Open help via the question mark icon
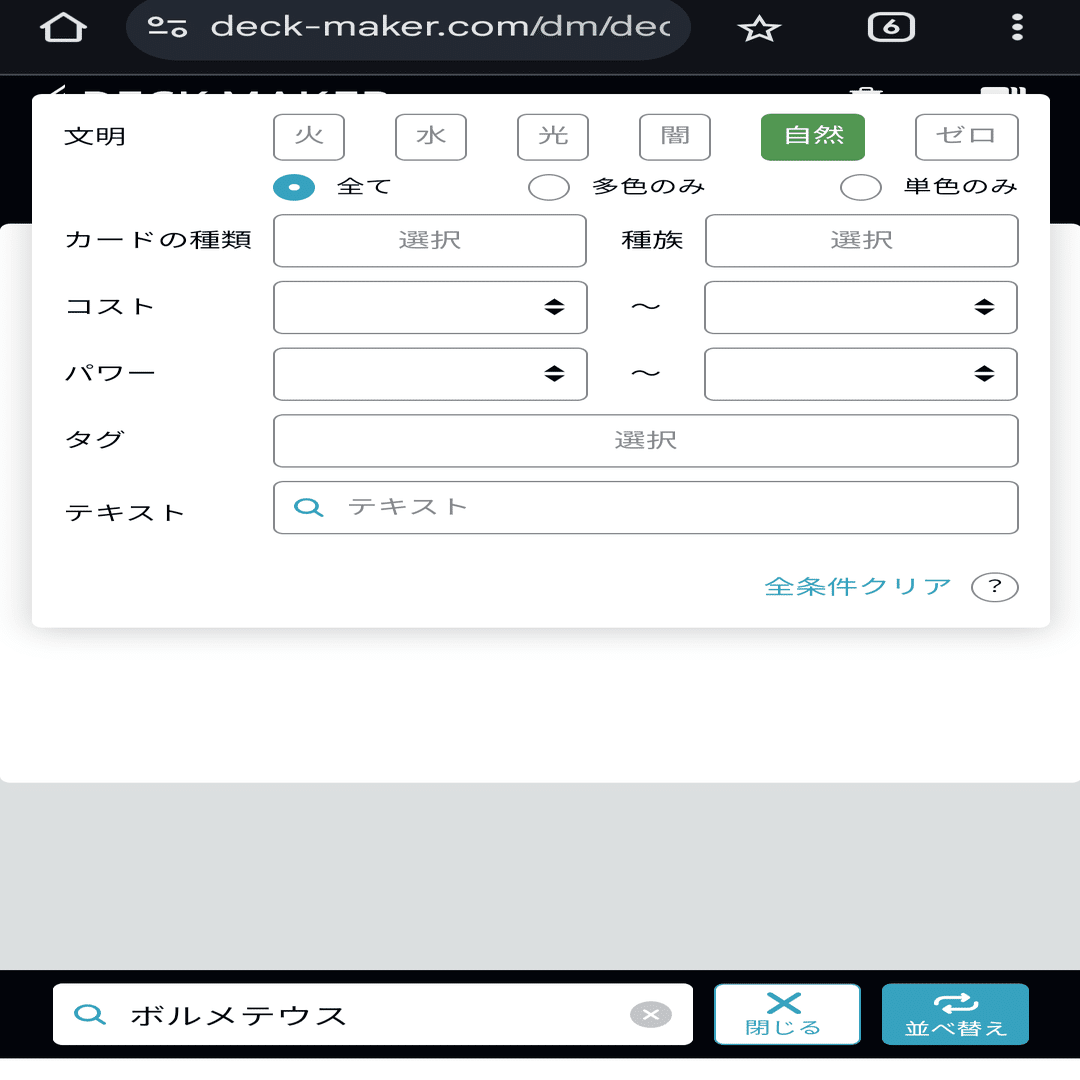The height and width of the screenshot is (1080, 1080). (x=994, y=587)
